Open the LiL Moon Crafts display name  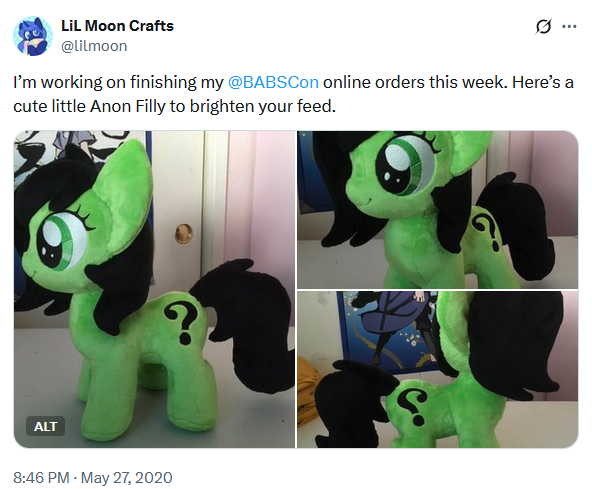click(x=117, y=26)
